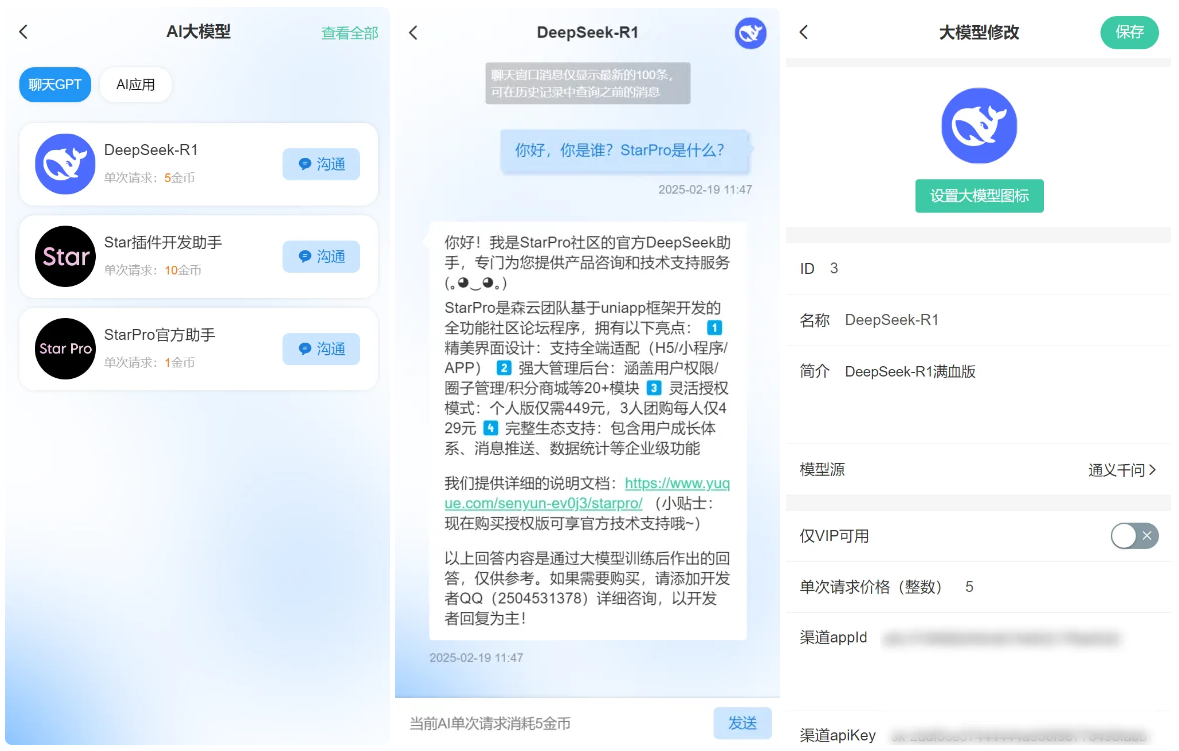Screen dimensions: 1179x751
Task: Click the reply timestamp below the AI bubble
Action: pos(476,658)
